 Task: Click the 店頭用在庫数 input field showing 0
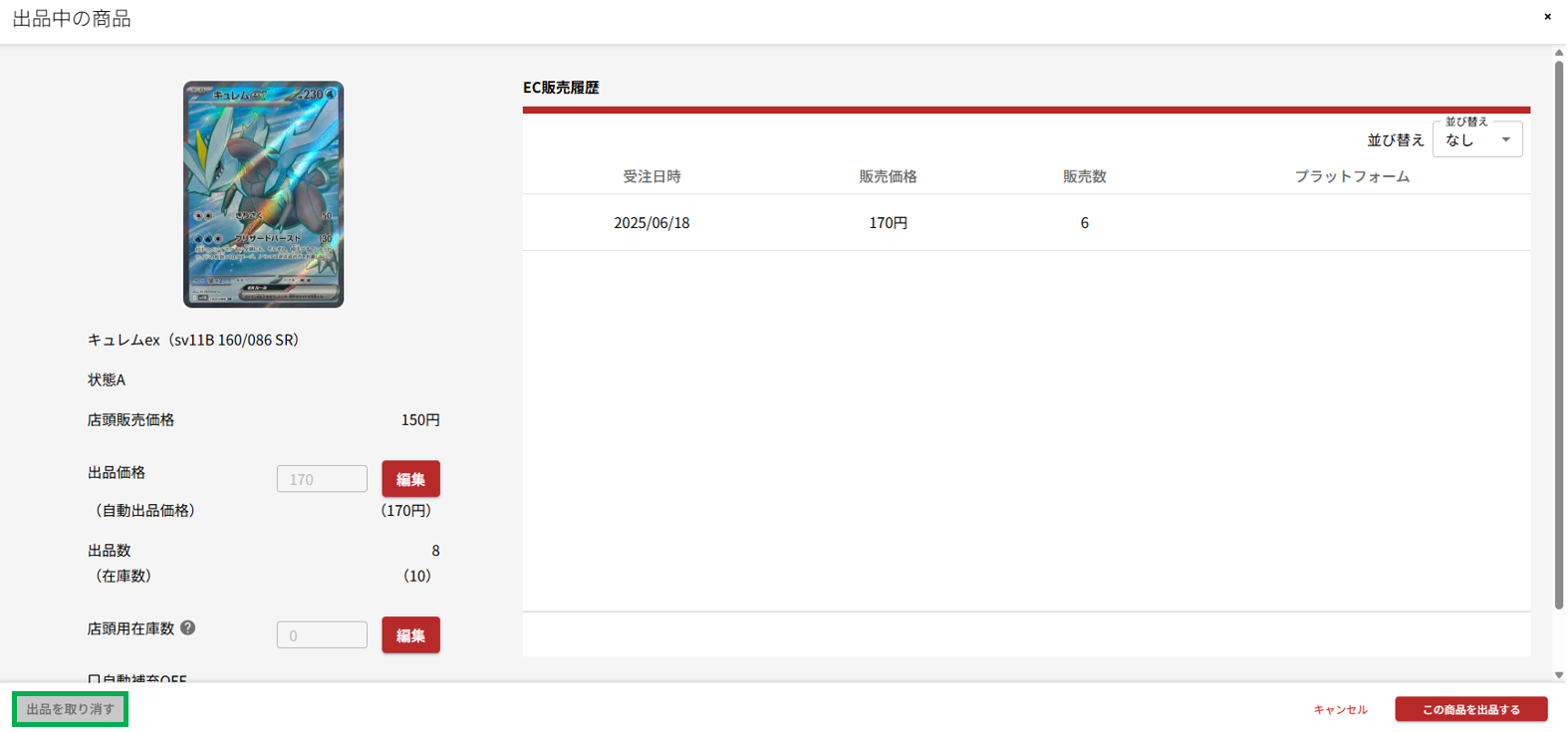[322, 635]
